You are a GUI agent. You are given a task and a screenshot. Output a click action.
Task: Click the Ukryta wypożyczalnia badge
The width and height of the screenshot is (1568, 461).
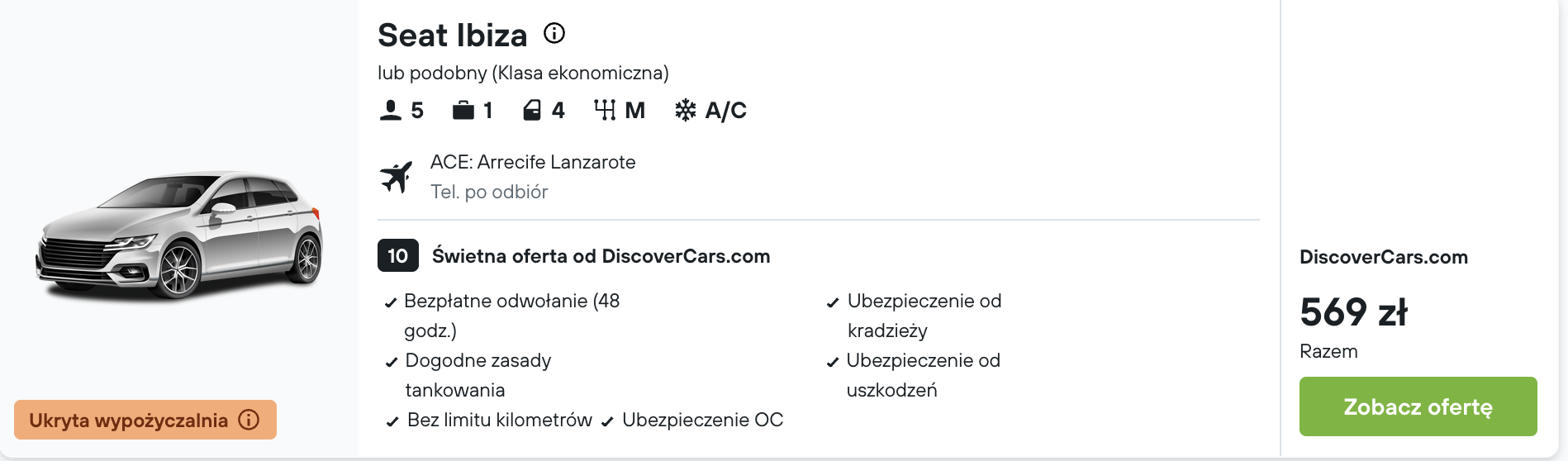(145, 420)
